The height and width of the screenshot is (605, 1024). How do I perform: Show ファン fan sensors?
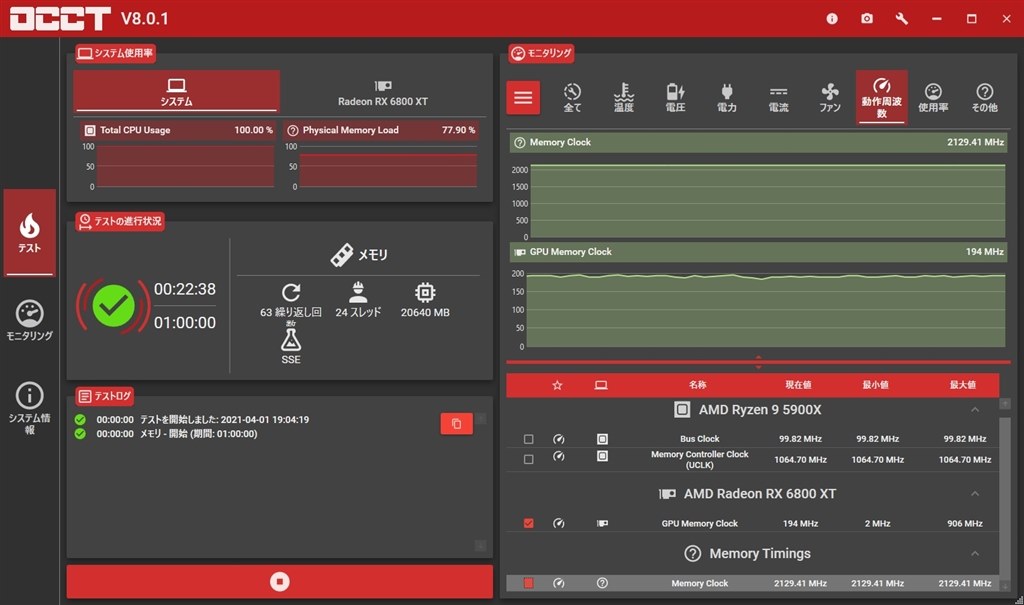(x=830, y=97)
